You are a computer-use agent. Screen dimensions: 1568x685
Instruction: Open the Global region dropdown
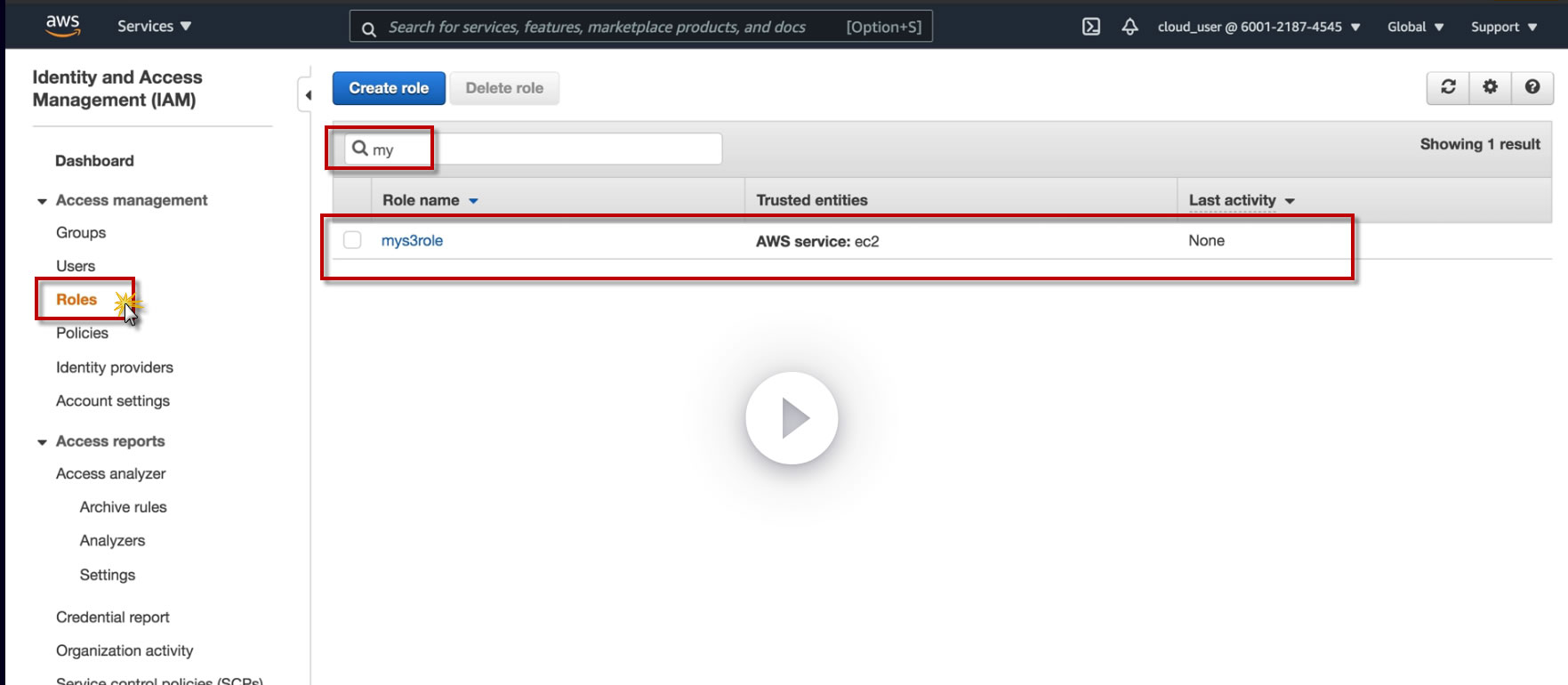1415,27
